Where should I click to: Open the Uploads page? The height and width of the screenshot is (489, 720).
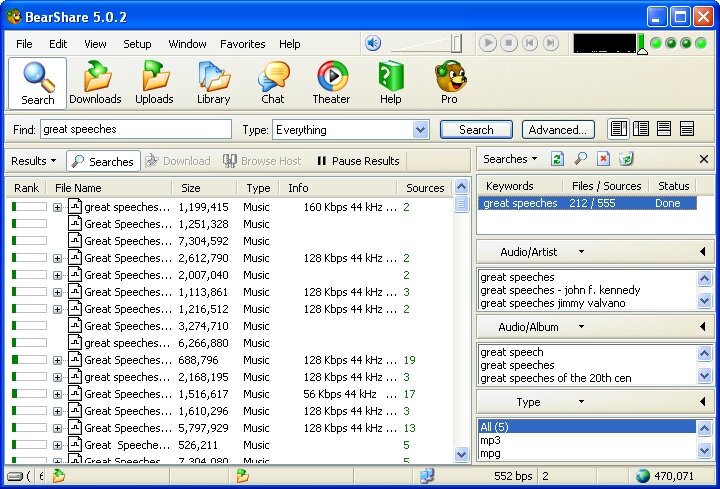click(154, 83)
